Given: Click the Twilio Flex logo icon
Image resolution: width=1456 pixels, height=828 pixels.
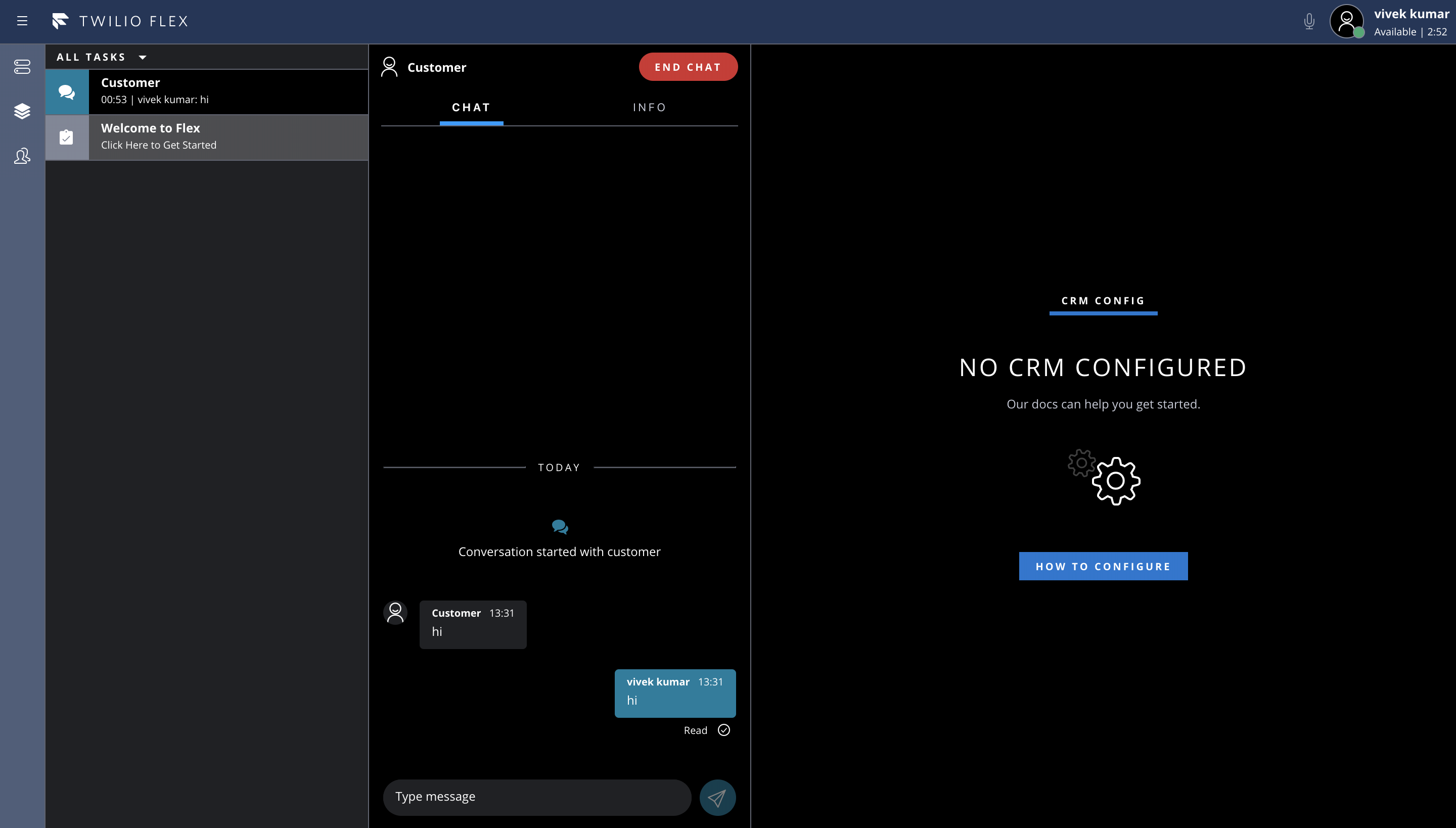Looking at the screenshot, I should click(60, 21).
